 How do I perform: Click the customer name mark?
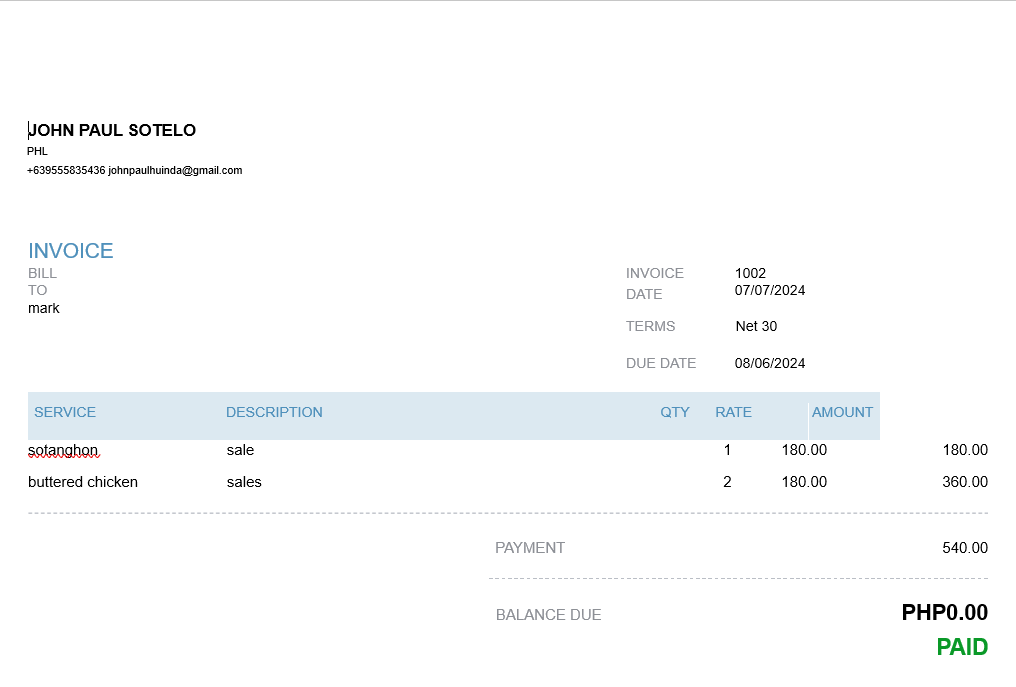(44, 309)
